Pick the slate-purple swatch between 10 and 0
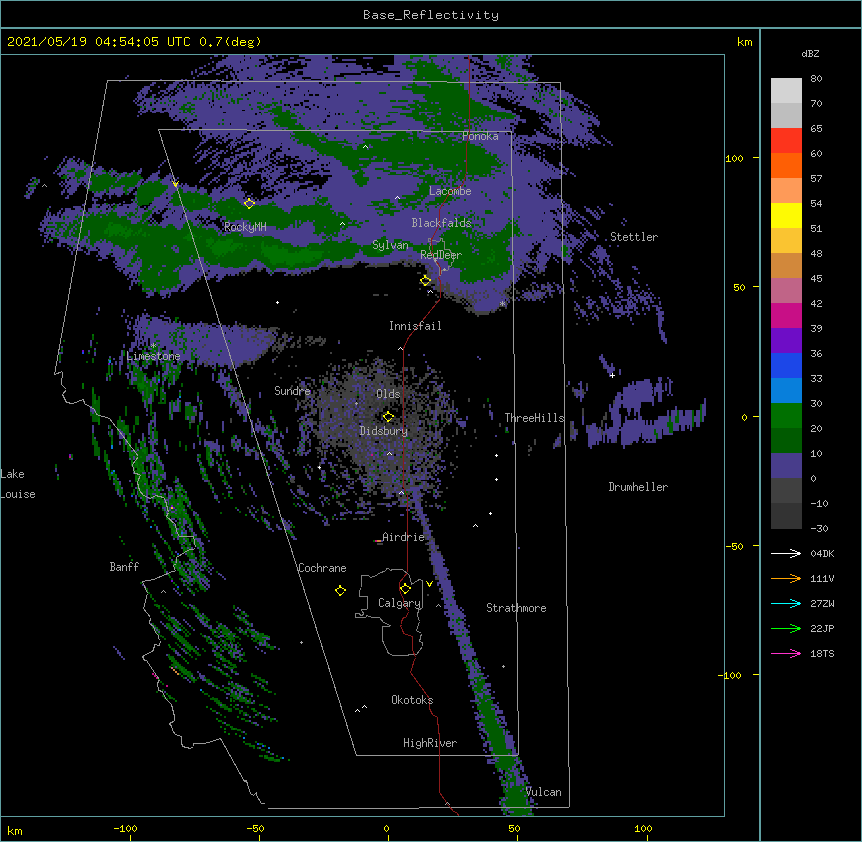This screenshot has width=862, height=842. tap(786, 466)
